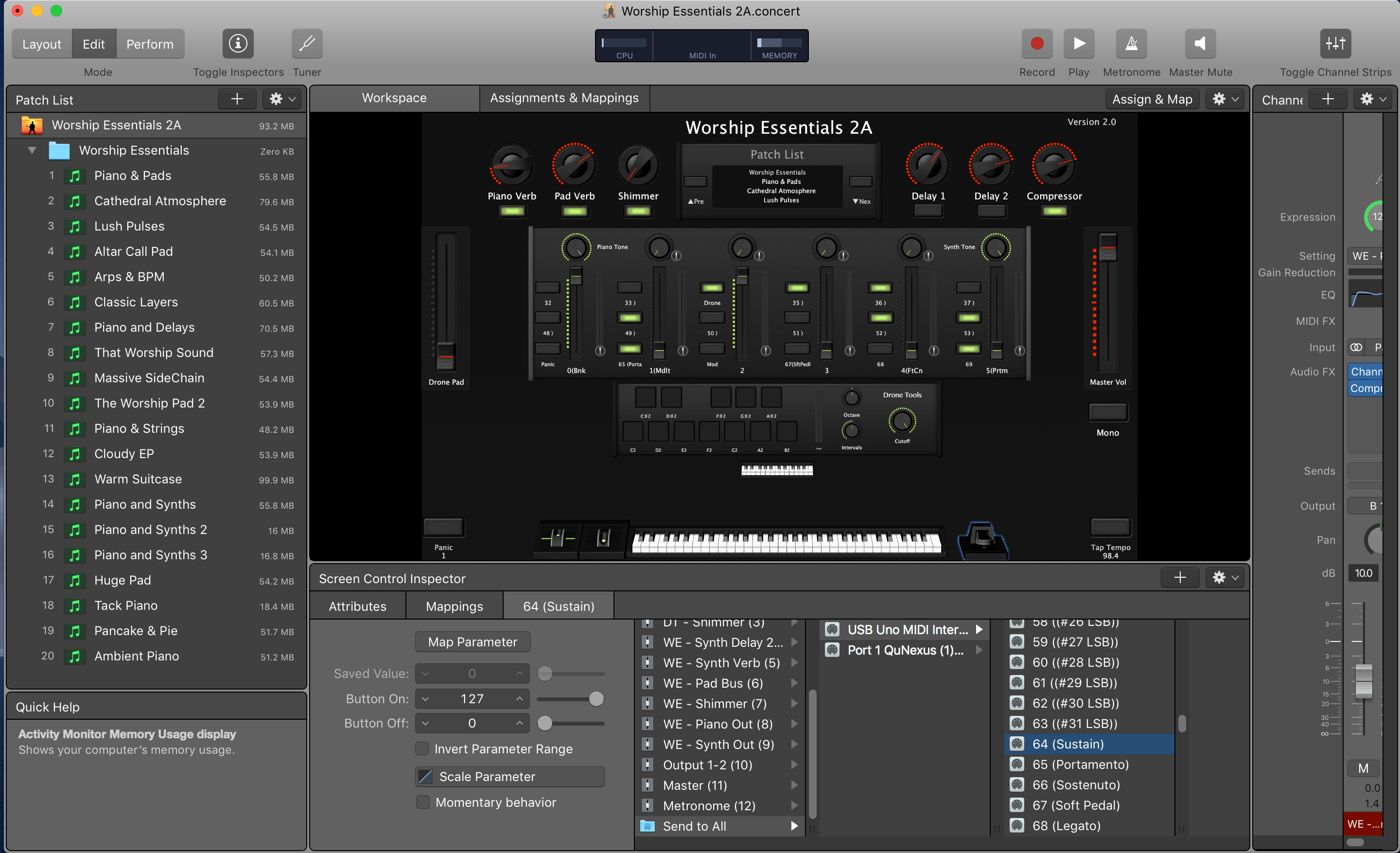Open the Assignments & Mappings tab
Image resolution: width=1400 pixels, height=853 pixels.
(x=564, y=98)
